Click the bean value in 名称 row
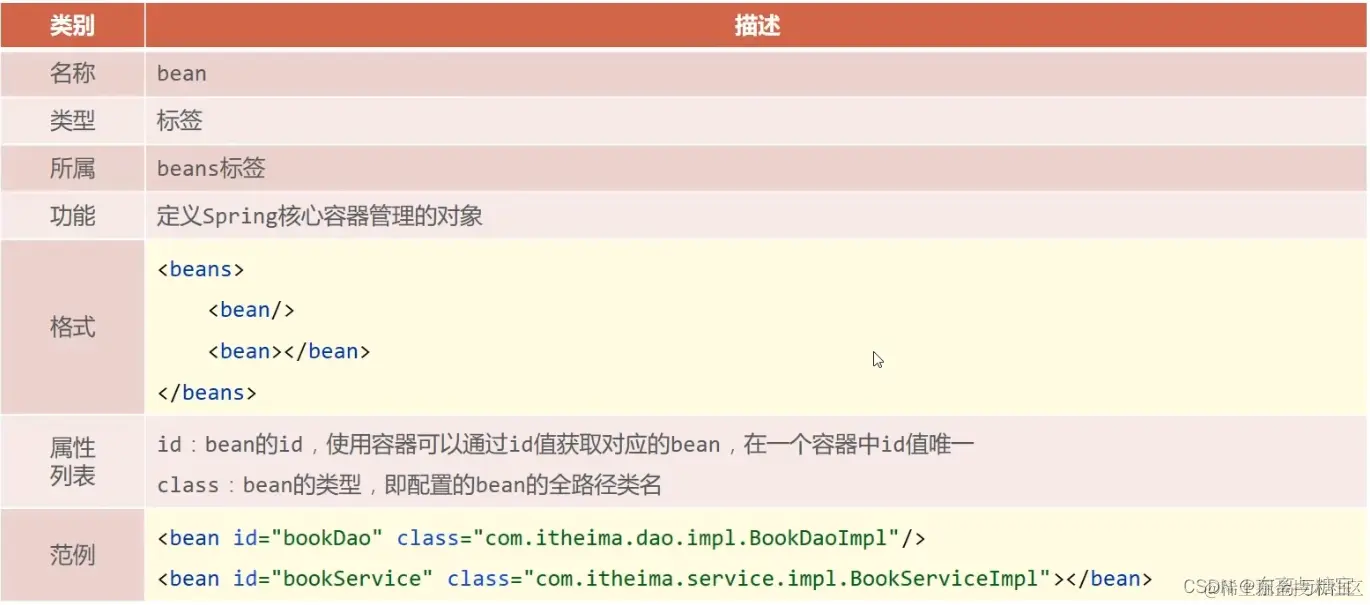This screenshot has width=1370, height=605. pos(181,73)
